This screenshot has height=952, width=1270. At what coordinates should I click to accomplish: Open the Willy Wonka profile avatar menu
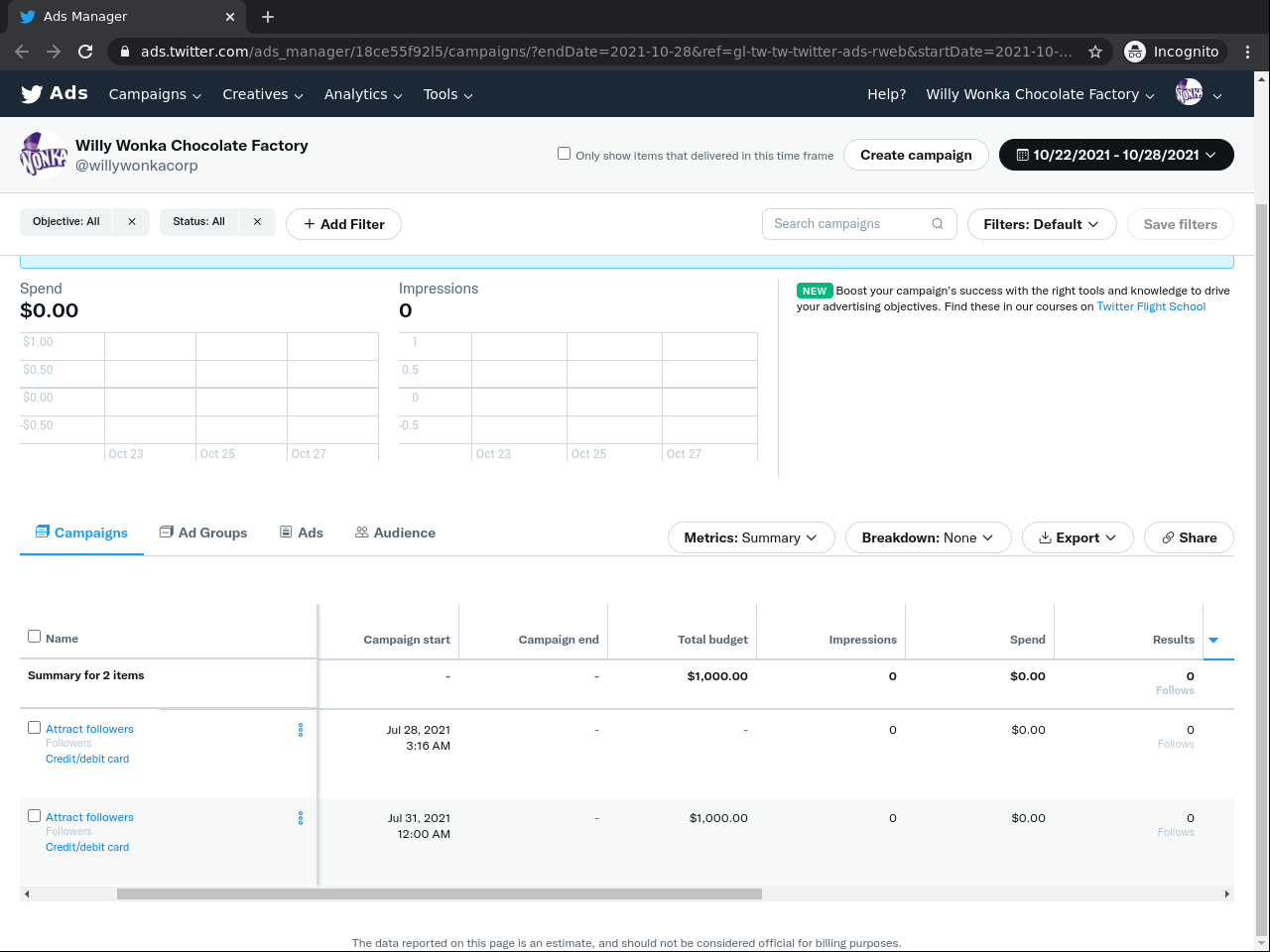click(1199, 94)
